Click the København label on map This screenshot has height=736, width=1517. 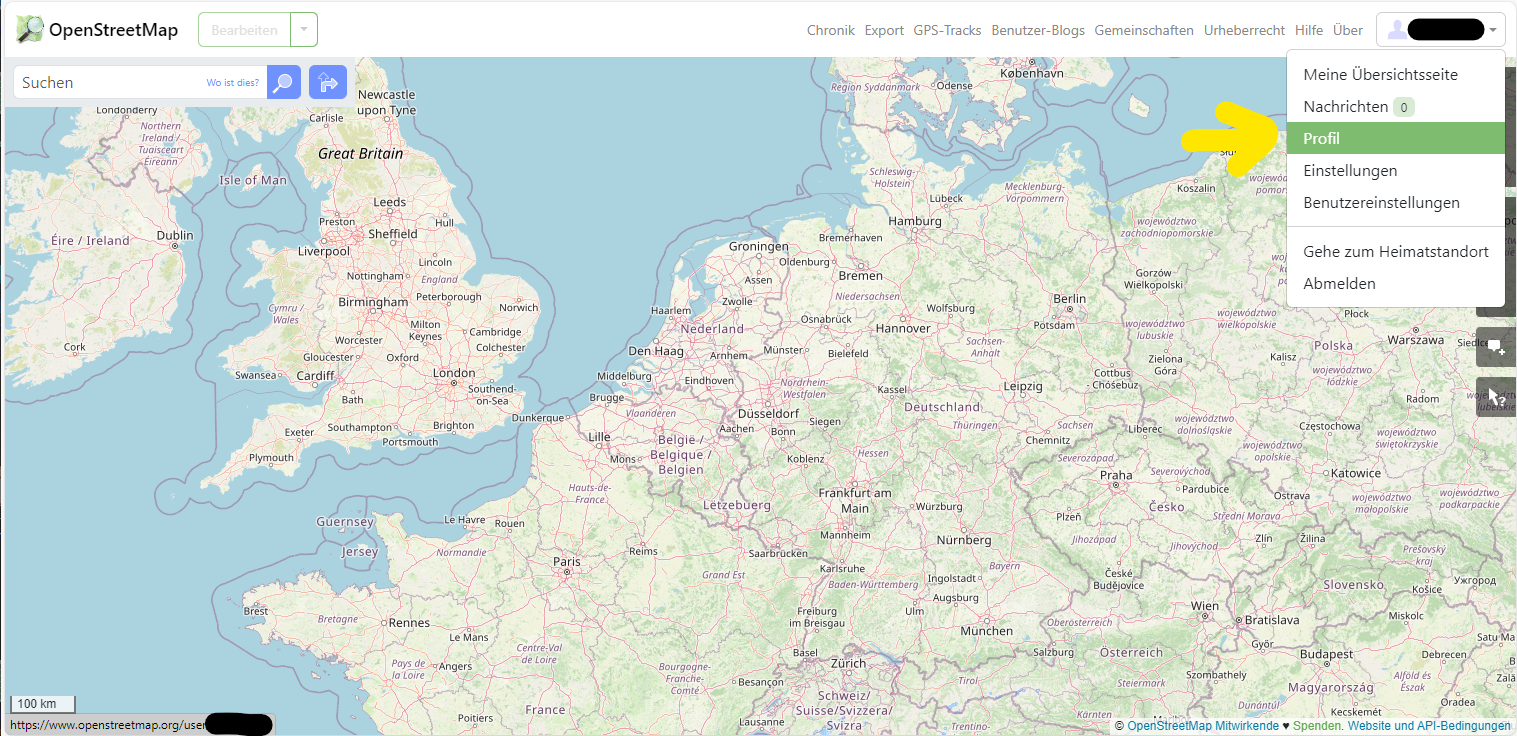pyautogui.click(x=1031, y=73)
